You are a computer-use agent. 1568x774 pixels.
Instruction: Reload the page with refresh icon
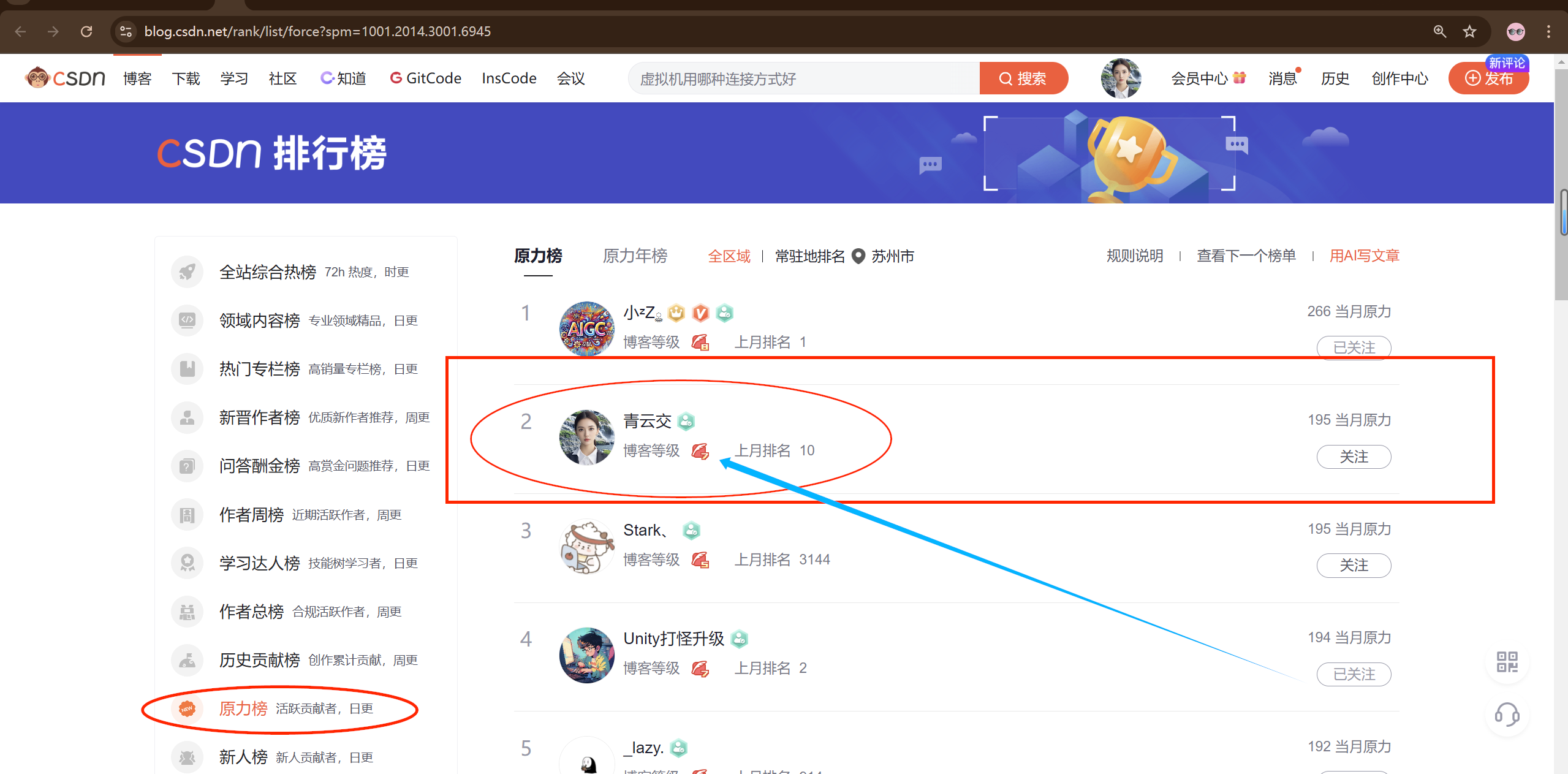86,31
